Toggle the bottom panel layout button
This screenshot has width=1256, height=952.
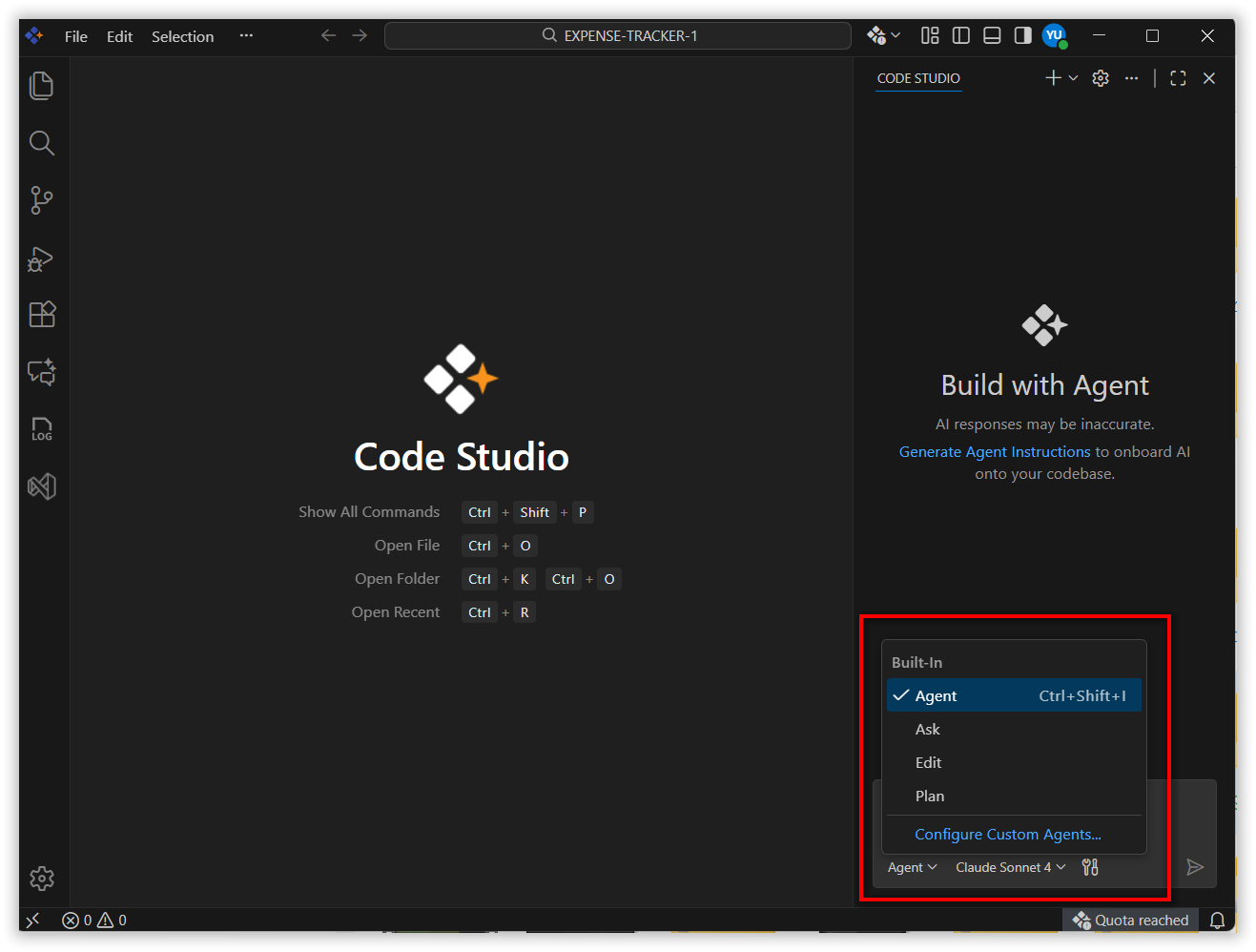tap(992, 36)
